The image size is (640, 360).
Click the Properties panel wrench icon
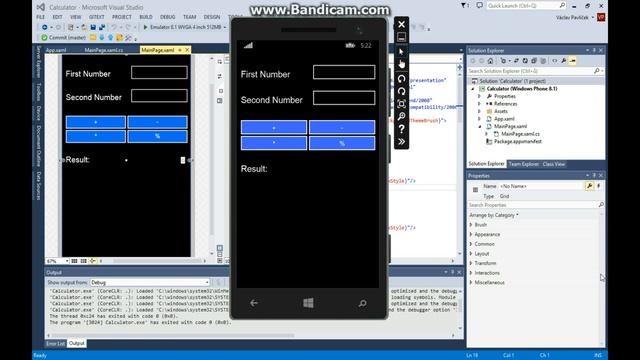pyautogui.click(x=589, y=186)
